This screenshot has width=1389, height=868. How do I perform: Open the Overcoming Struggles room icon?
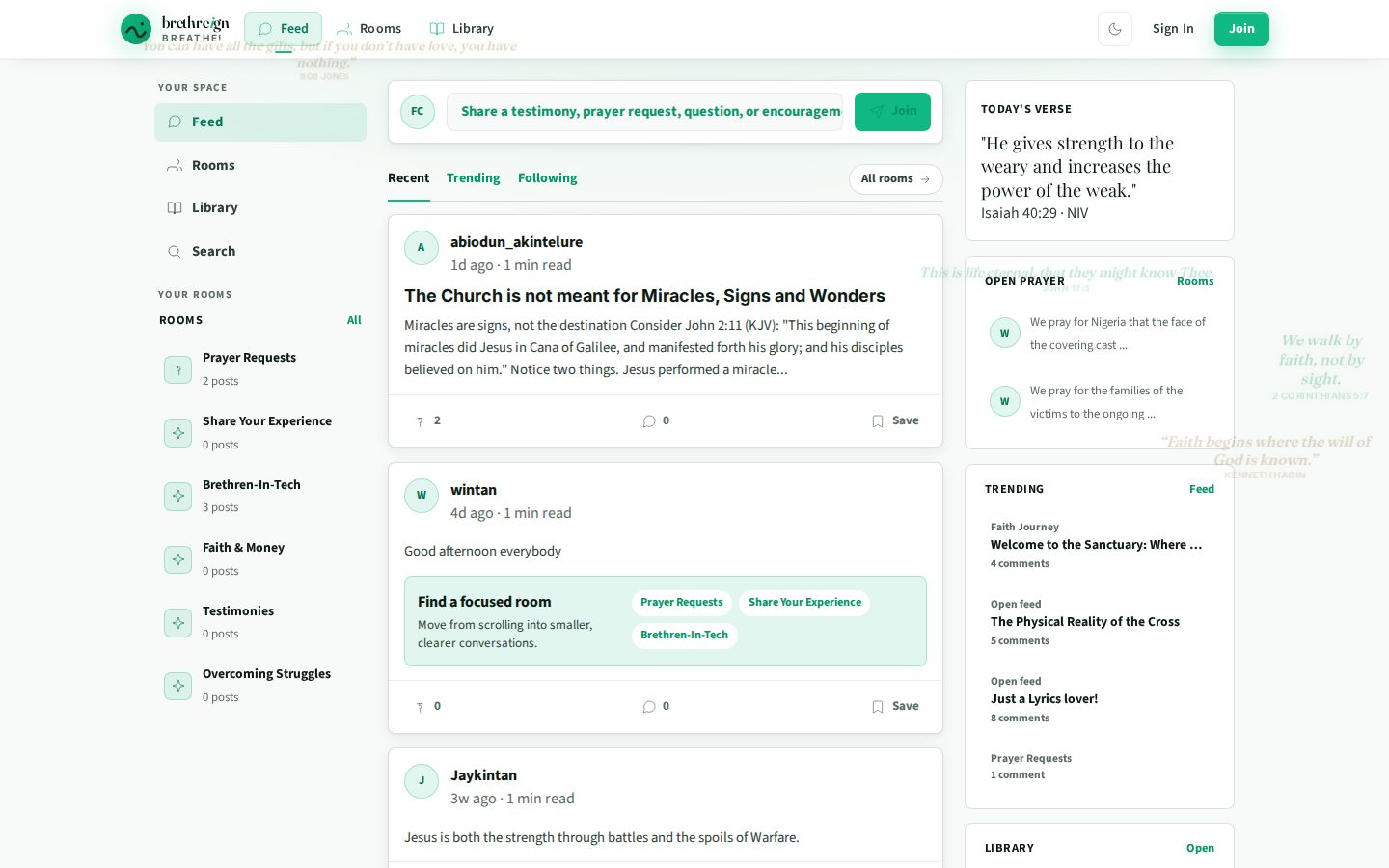[178, 686]
